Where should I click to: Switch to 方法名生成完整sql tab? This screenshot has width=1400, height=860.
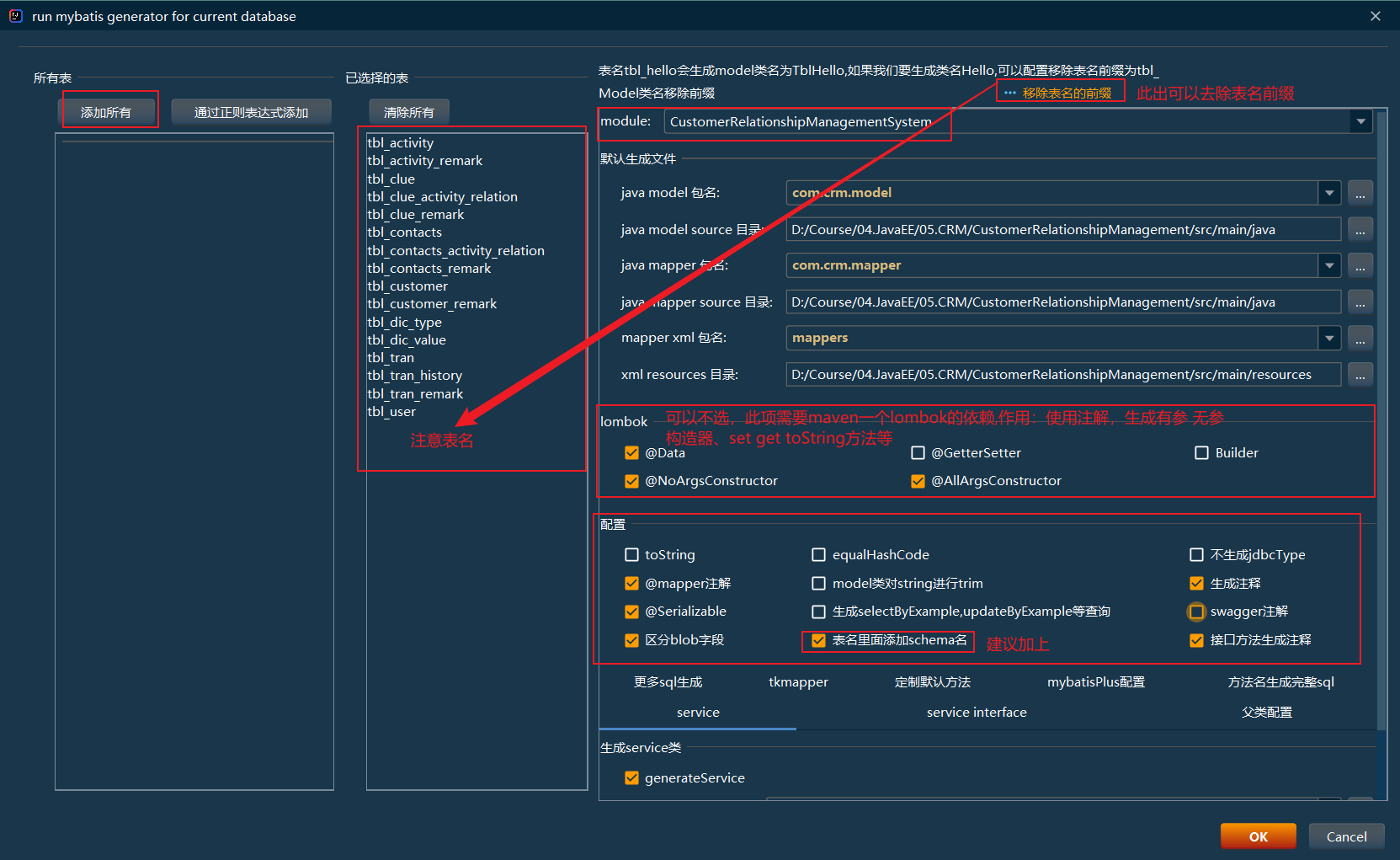1280,682
